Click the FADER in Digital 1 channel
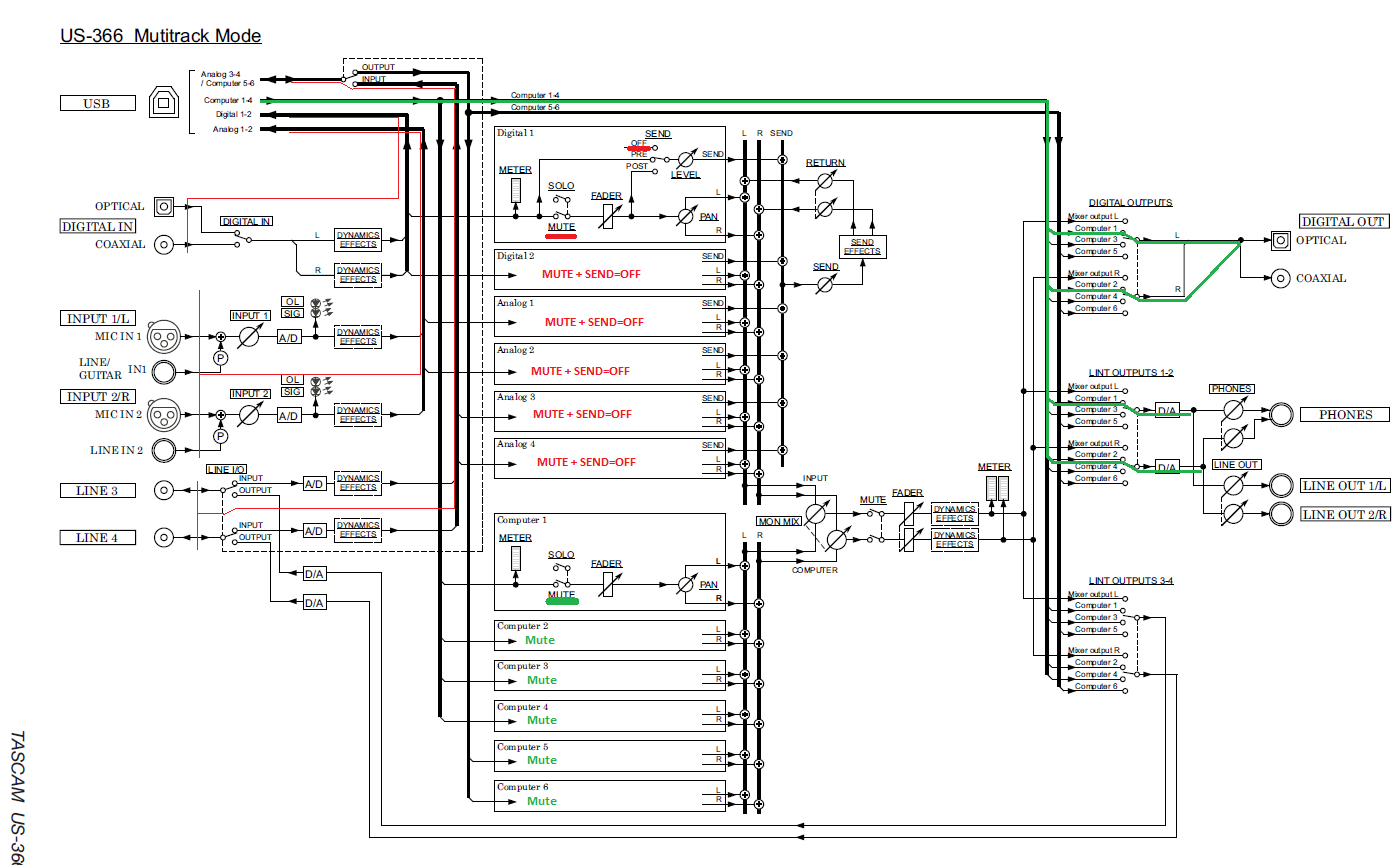1400x865 pixels. [x=606, y=215]
